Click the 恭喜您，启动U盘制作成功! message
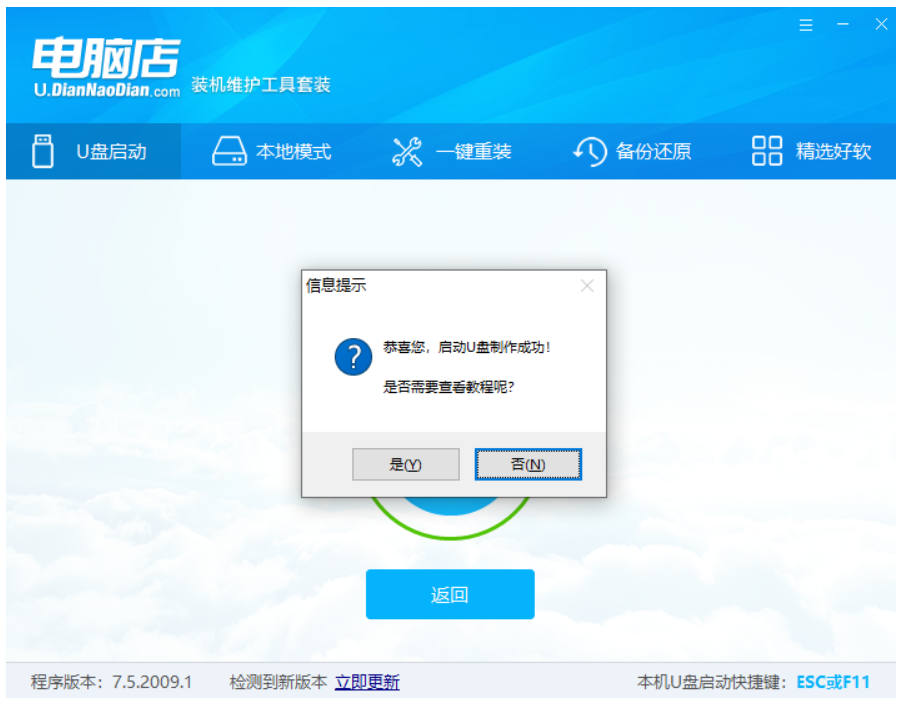The width and height of the screenshot is (903, 706). tap(467, 347)
